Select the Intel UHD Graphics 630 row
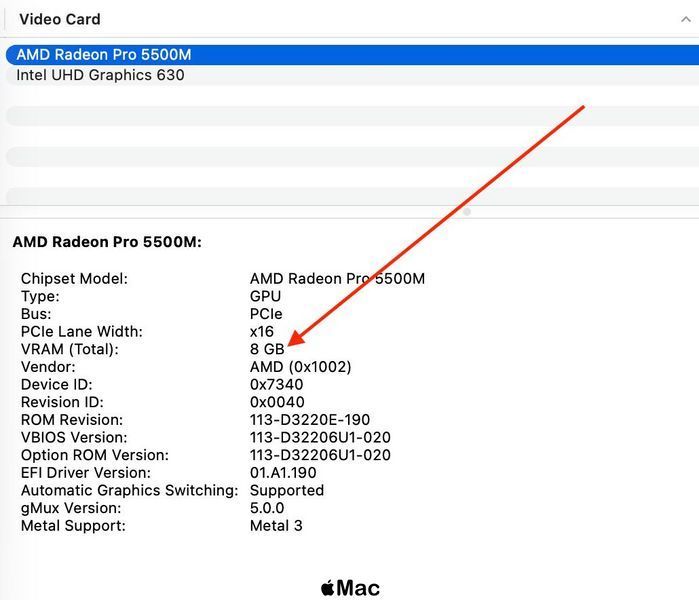 (352, 75)
